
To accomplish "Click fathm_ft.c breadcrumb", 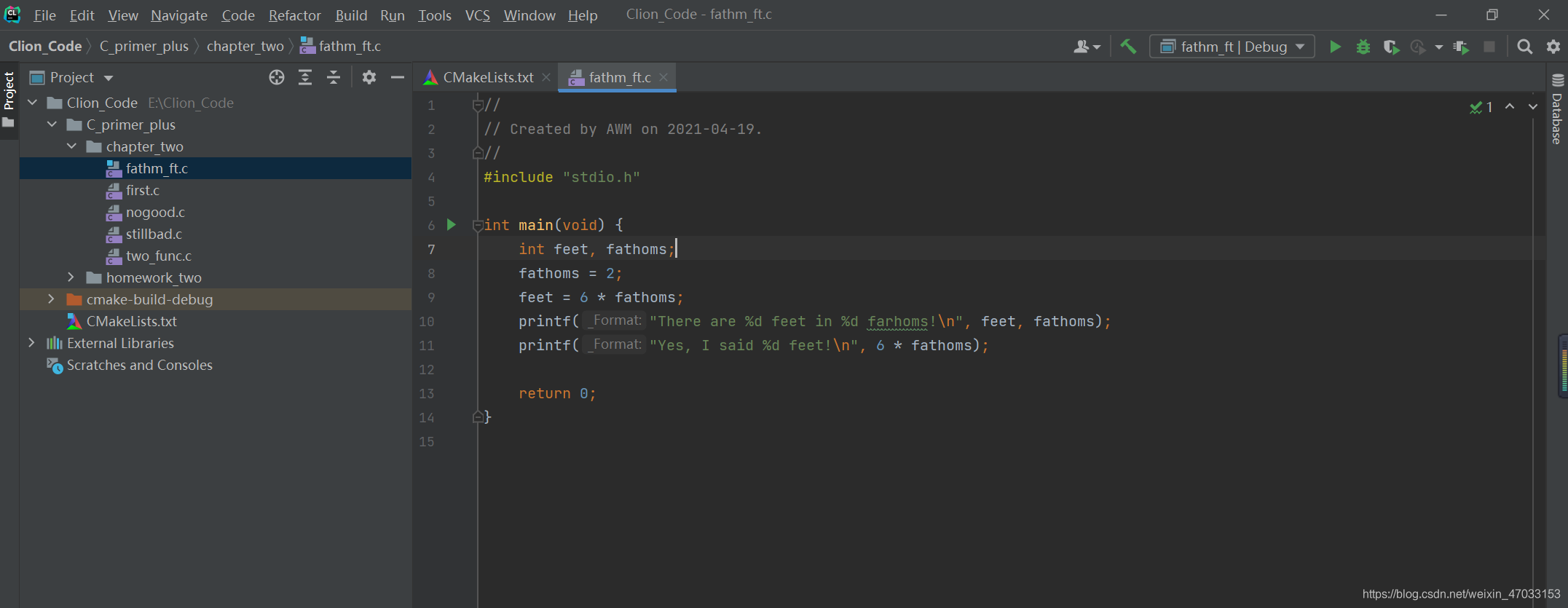I will [x=341, y=46].
